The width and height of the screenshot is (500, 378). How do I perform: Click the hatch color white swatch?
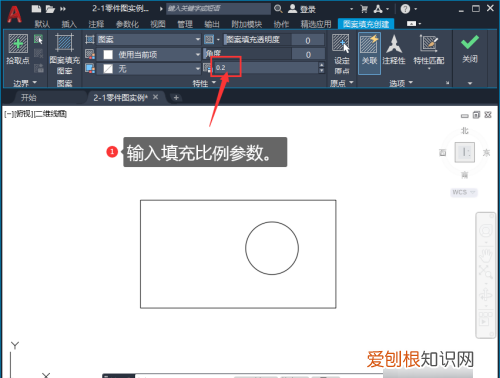coord(108,54)
